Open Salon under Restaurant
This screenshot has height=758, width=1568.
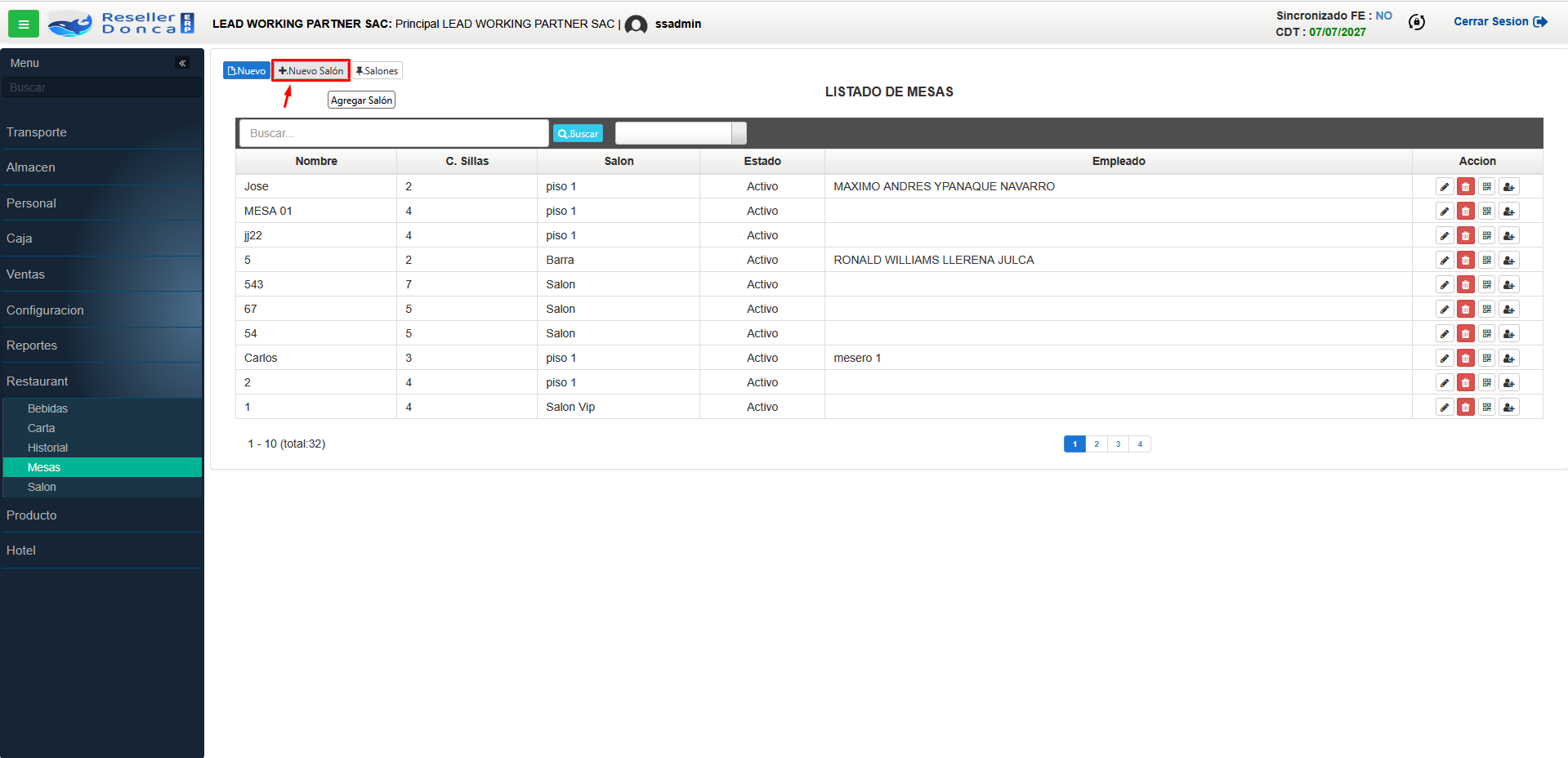(x=102, y=487)
